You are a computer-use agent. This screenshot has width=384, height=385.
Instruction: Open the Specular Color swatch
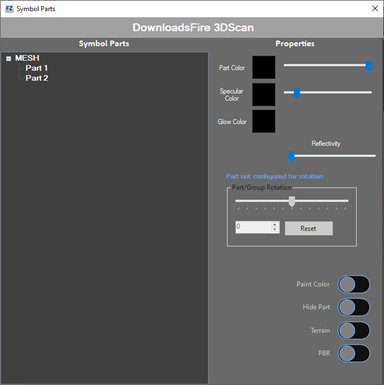click(x=264, y=95)
